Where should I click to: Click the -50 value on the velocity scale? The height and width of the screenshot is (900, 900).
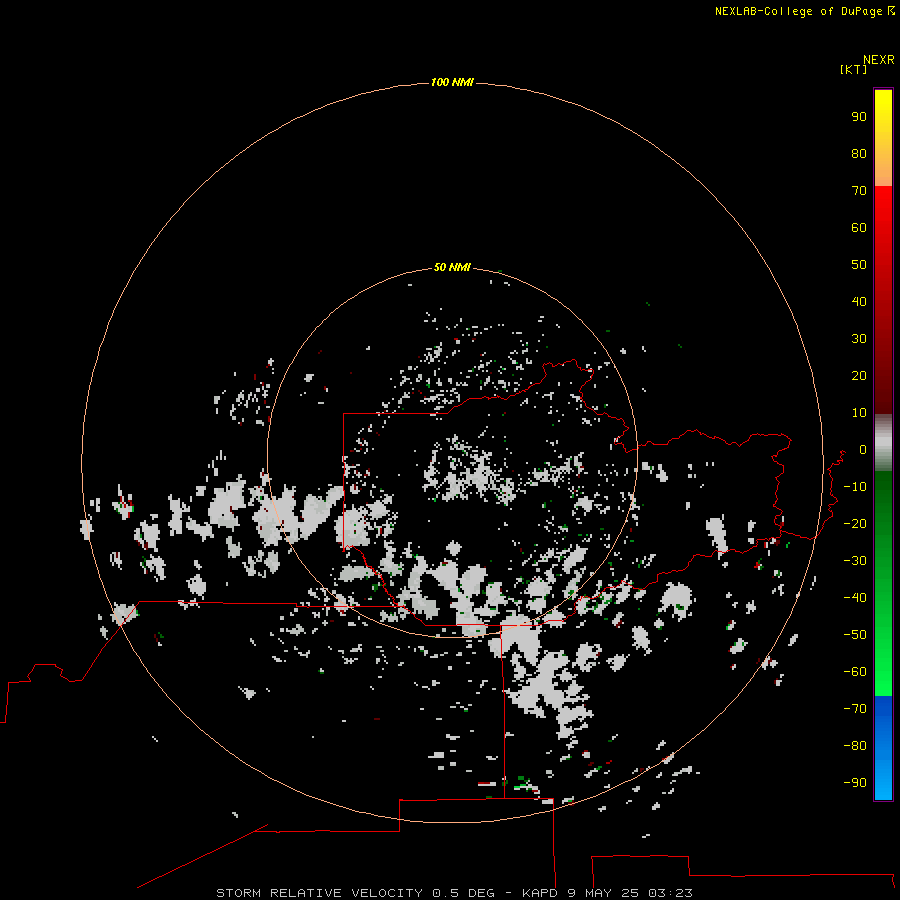(855, 635)
